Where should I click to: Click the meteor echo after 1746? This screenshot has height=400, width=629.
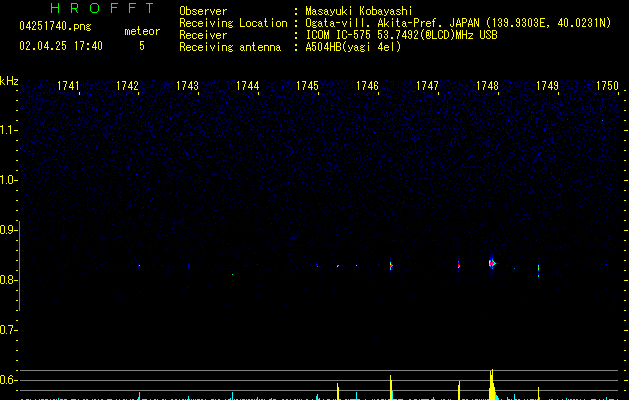pos(391,265)
